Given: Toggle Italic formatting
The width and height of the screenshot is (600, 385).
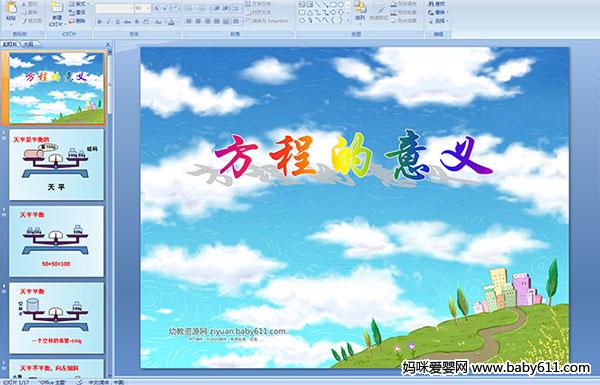Looking at the screenshot, I should 108,22.
